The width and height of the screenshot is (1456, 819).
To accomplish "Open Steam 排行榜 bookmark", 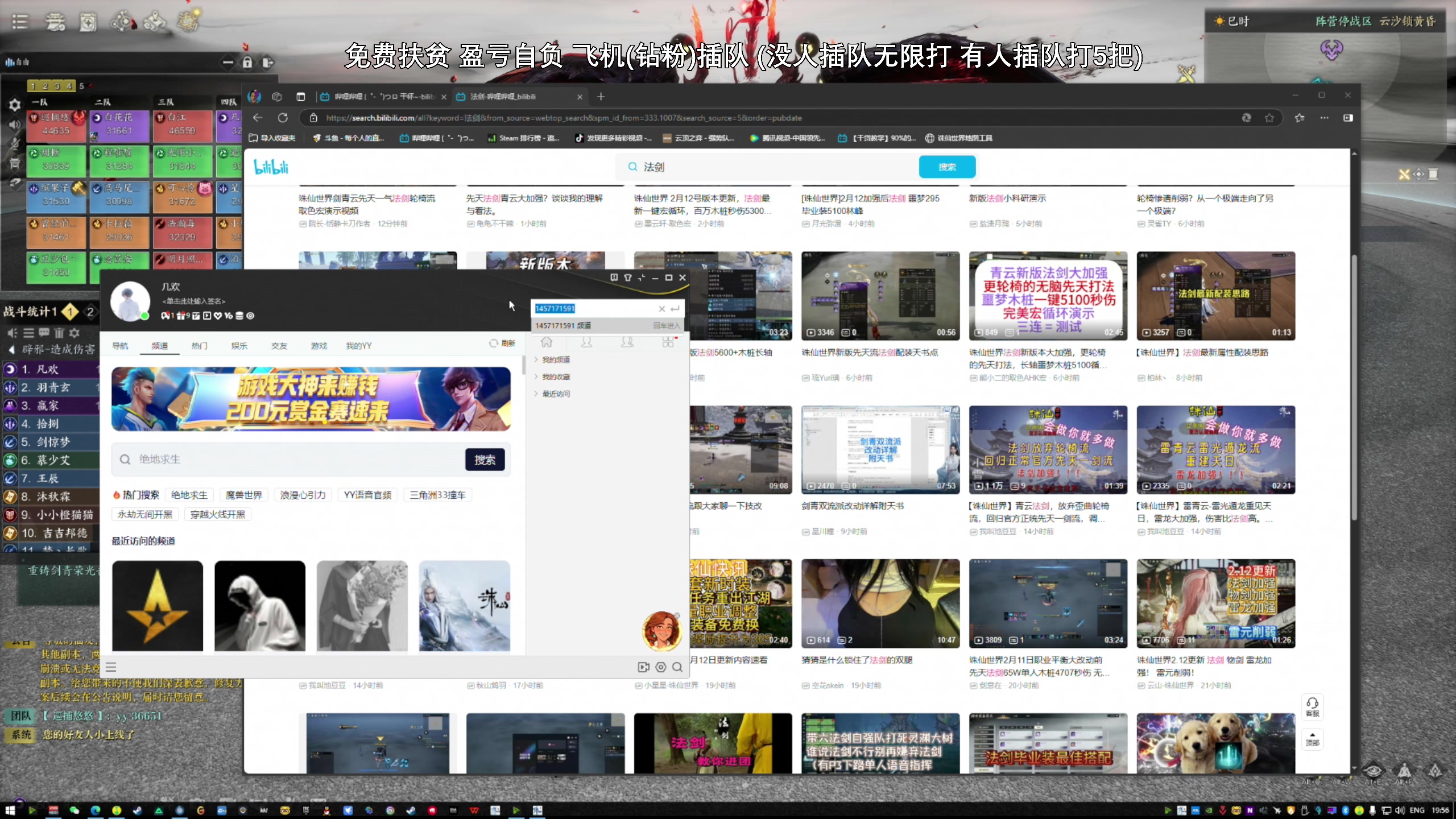I will coord(523,138).
